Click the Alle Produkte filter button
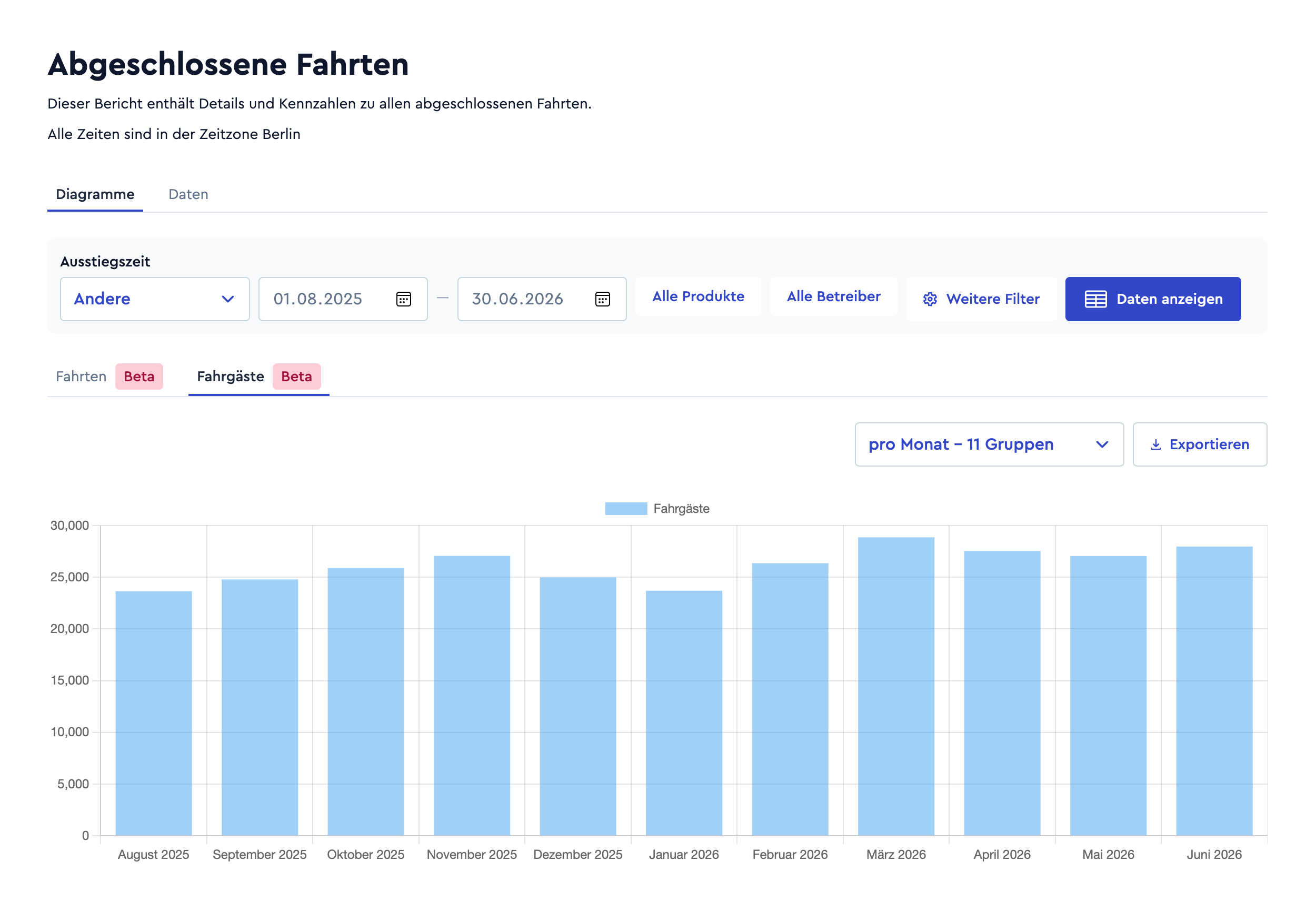The height and width of the screenshot is (911, 1316). click(698, 297)
